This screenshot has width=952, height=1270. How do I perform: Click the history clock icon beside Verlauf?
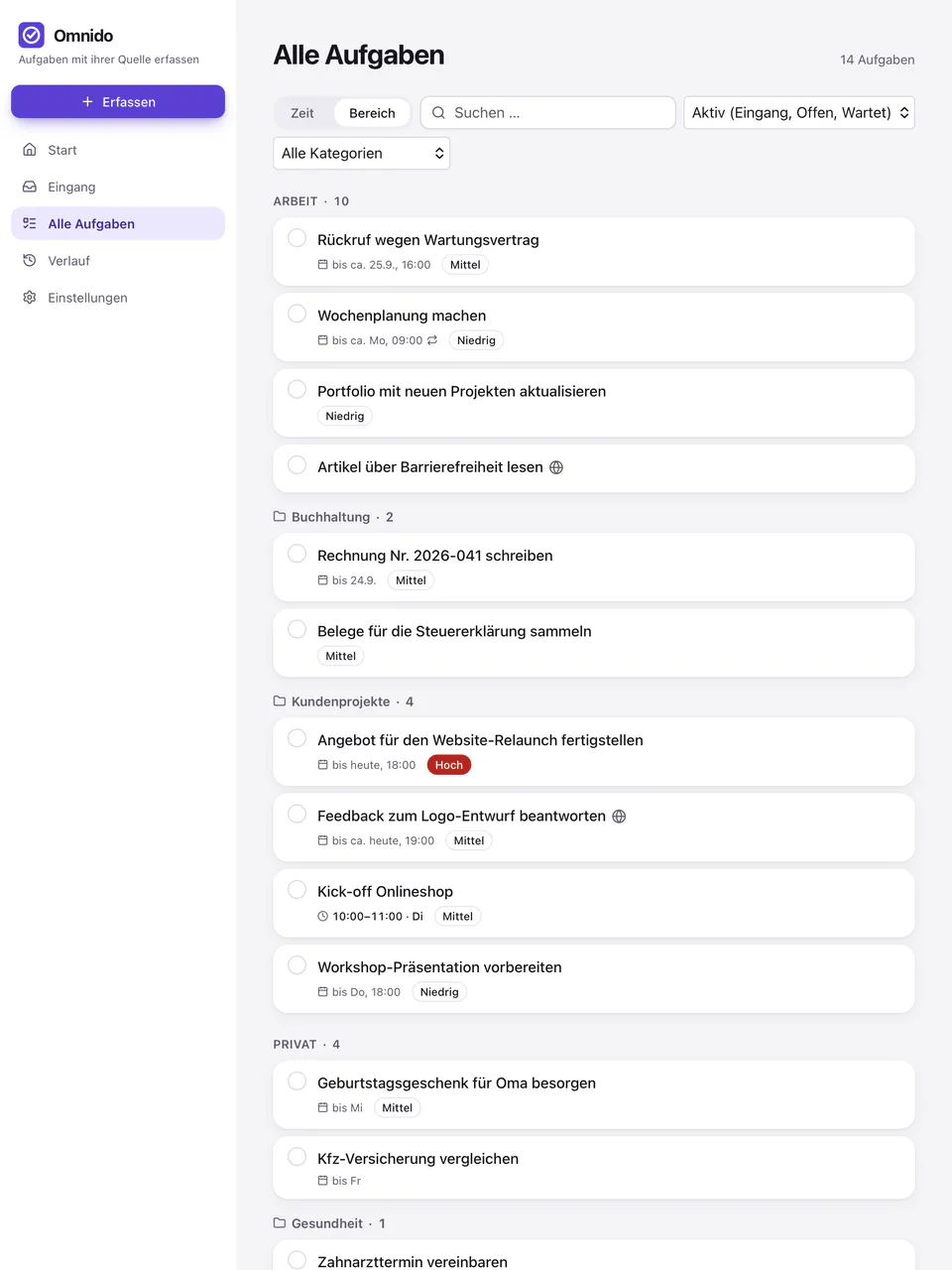tap(30, 260)
